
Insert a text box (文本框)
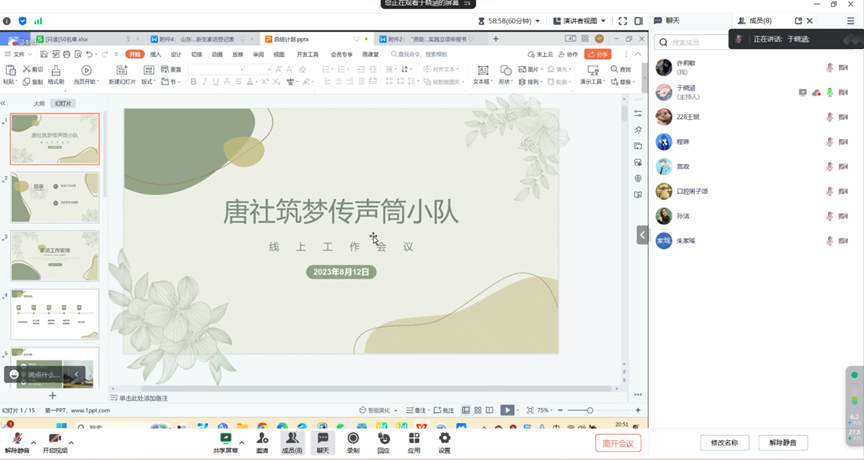[483, 74]
